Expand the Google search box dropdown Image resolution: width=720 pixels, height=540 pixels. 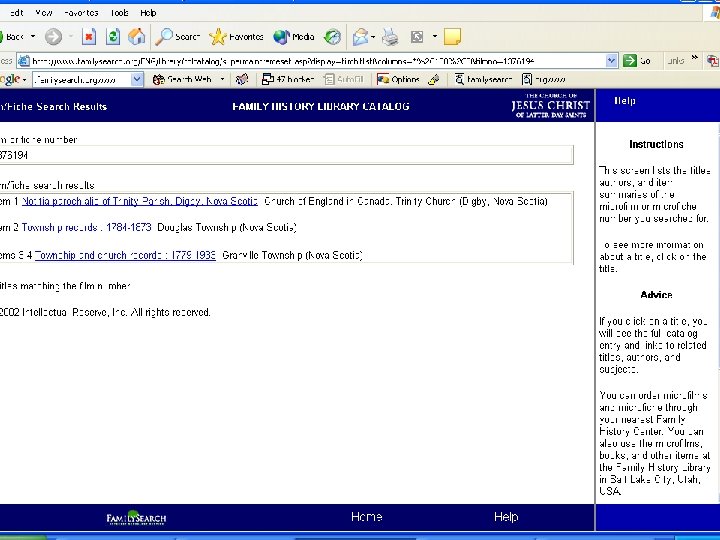(136, 79)
